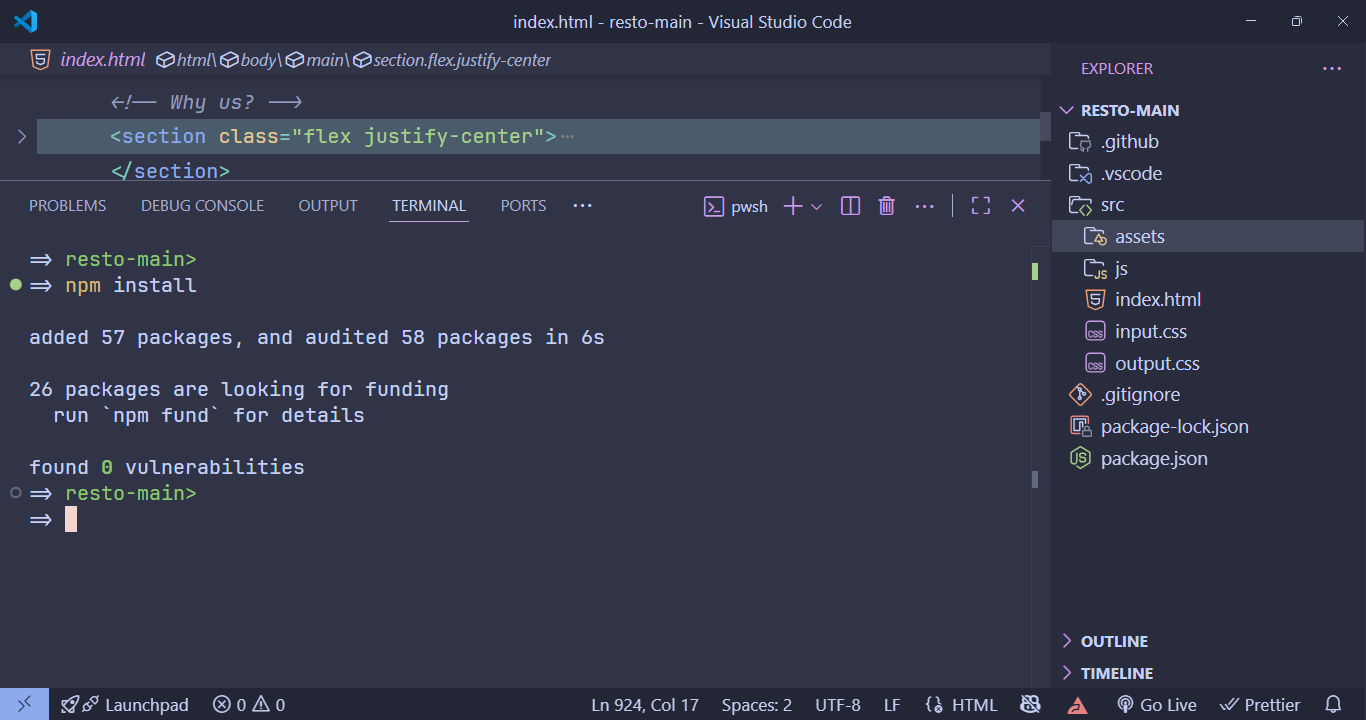
Task: Start the server with Go Live
Action: click(1156, 704)
